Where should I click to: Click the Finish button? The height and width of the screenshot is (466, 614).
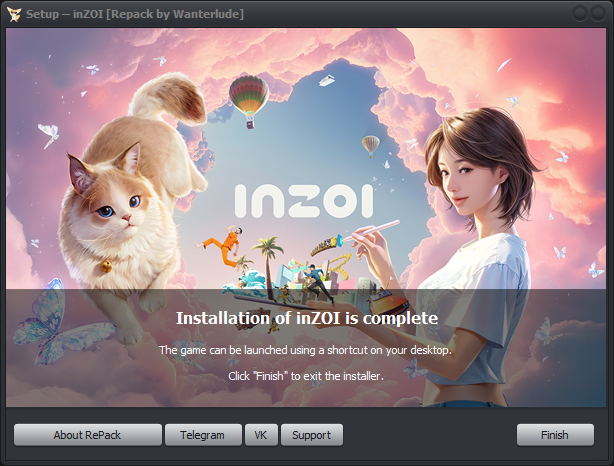[555, 435]
